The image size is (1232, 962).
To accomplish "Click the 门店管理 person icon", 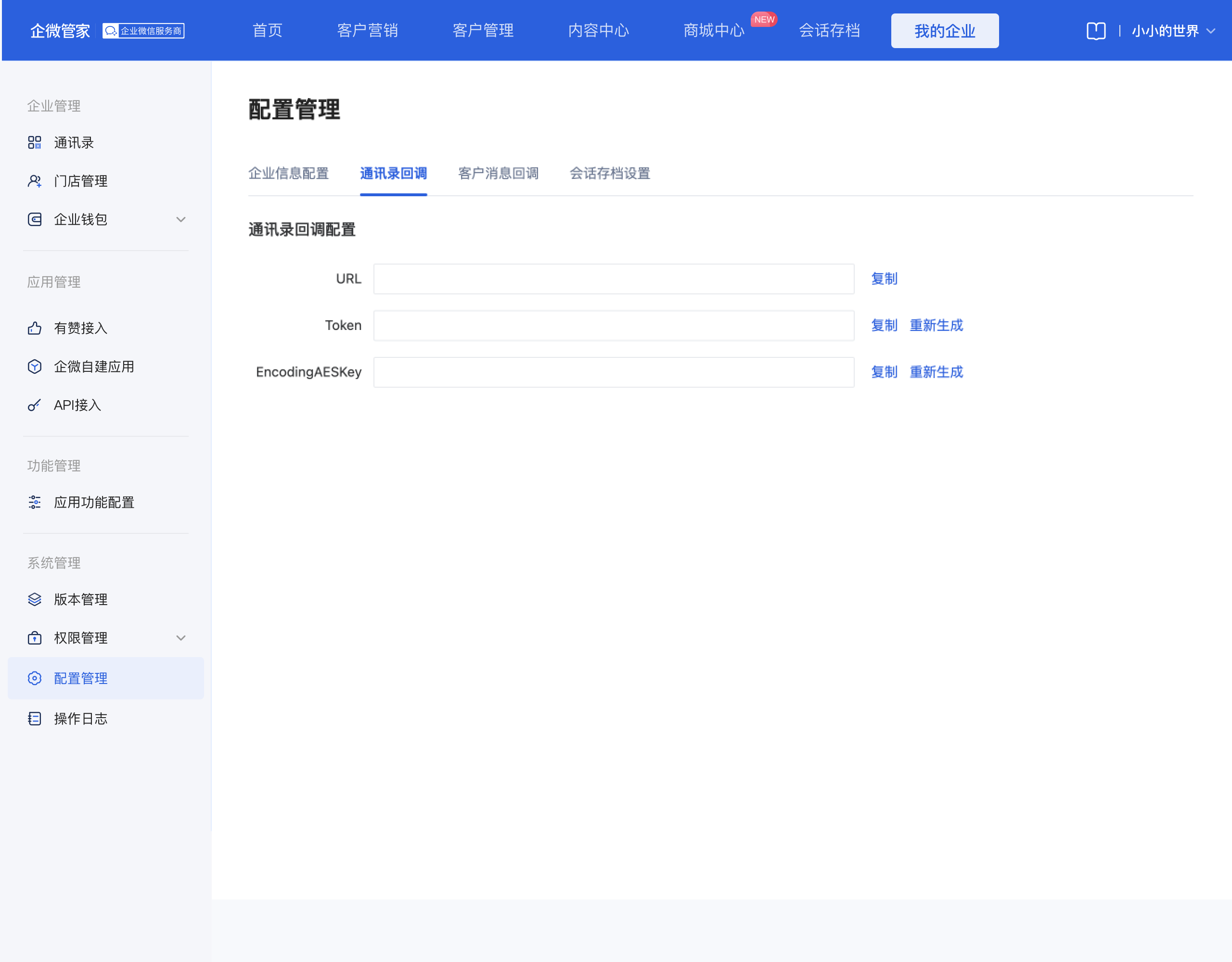I will tap(35, 181).
